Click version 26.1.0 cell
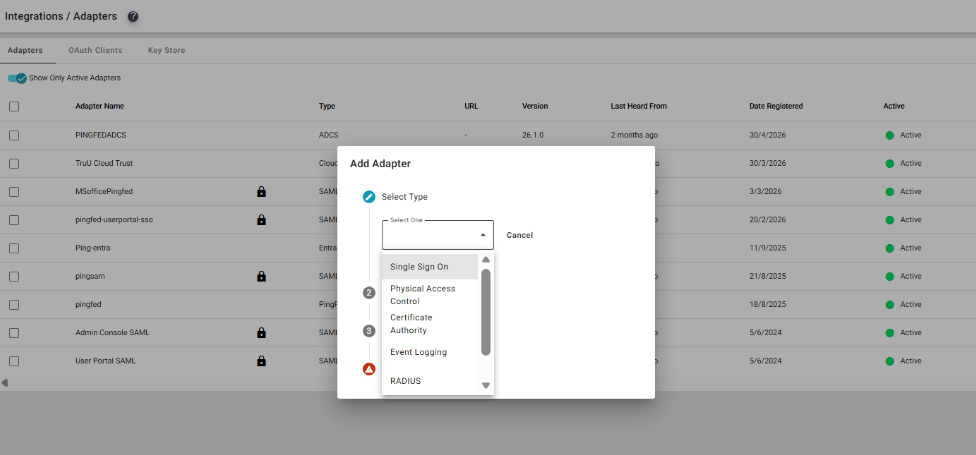 tap(533, 135)
